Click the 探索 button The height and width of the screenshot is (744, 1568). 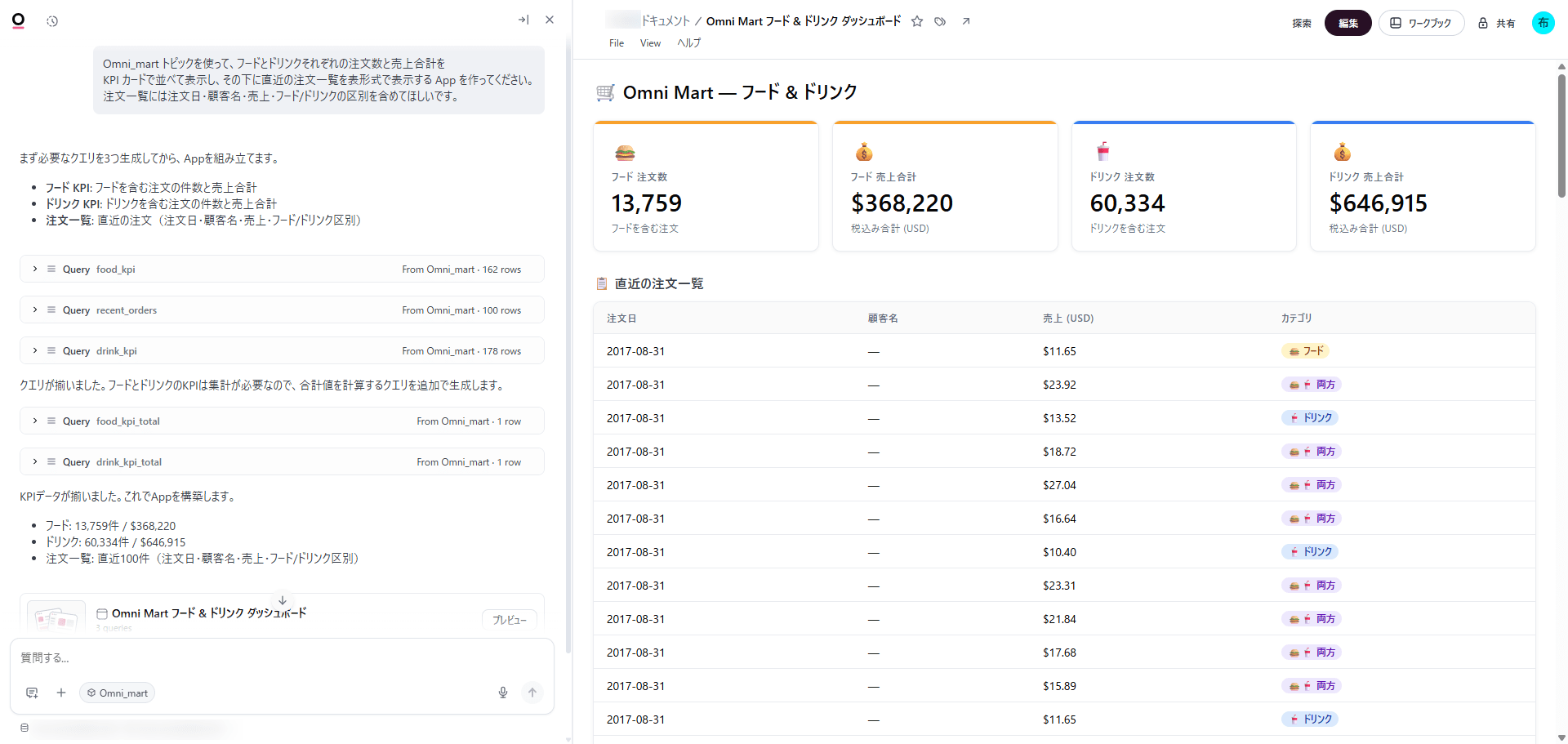(1302, 23)
